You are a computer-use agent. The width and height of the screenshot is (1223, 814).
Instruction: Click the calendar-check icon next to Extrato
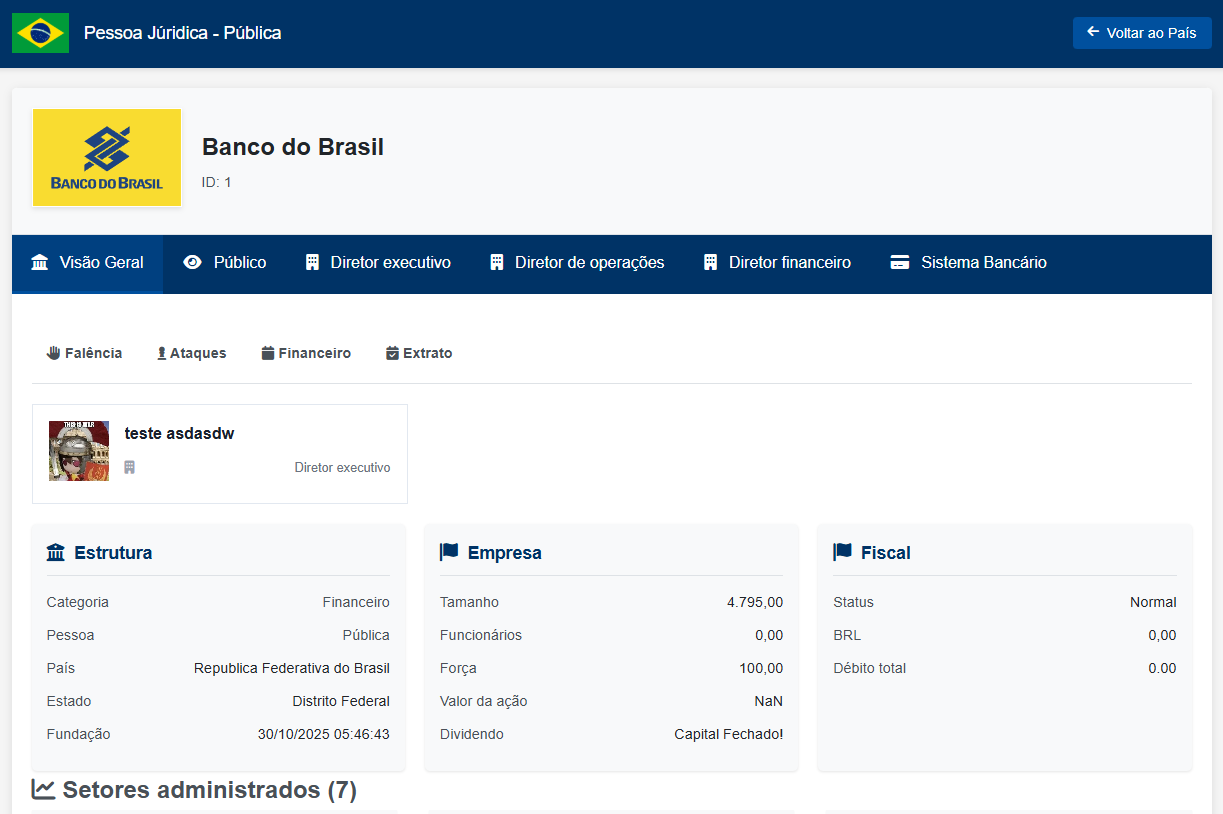(x=392, y=353)
